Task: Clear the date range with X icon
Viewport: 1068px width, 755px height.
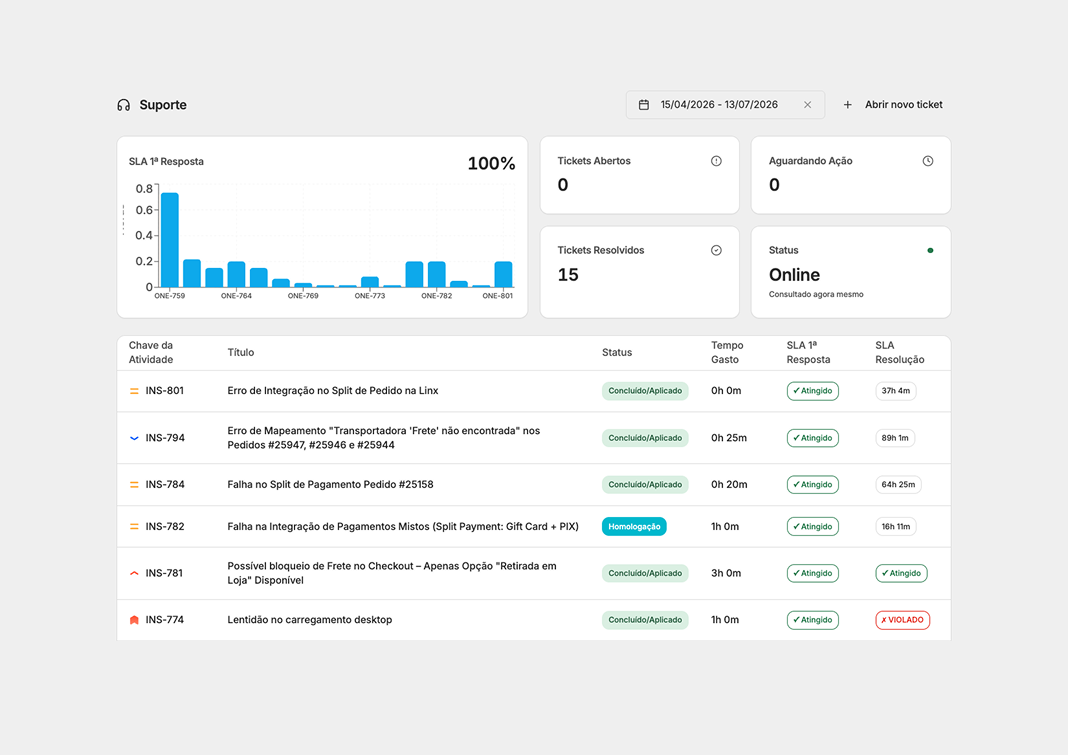Action: (807, 105)
